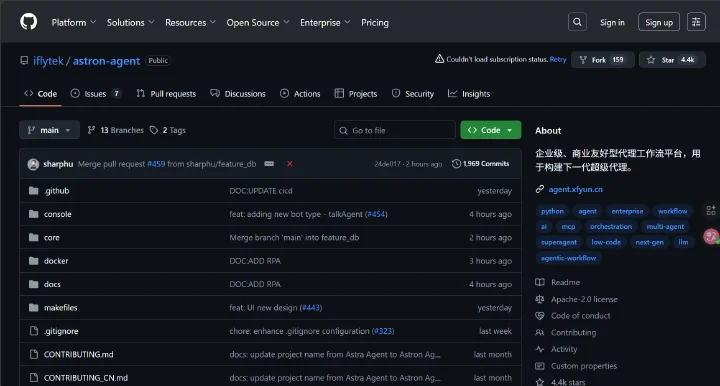Open the Apache-2.0 license link
The image size is (720, 386).
point(584,299)
